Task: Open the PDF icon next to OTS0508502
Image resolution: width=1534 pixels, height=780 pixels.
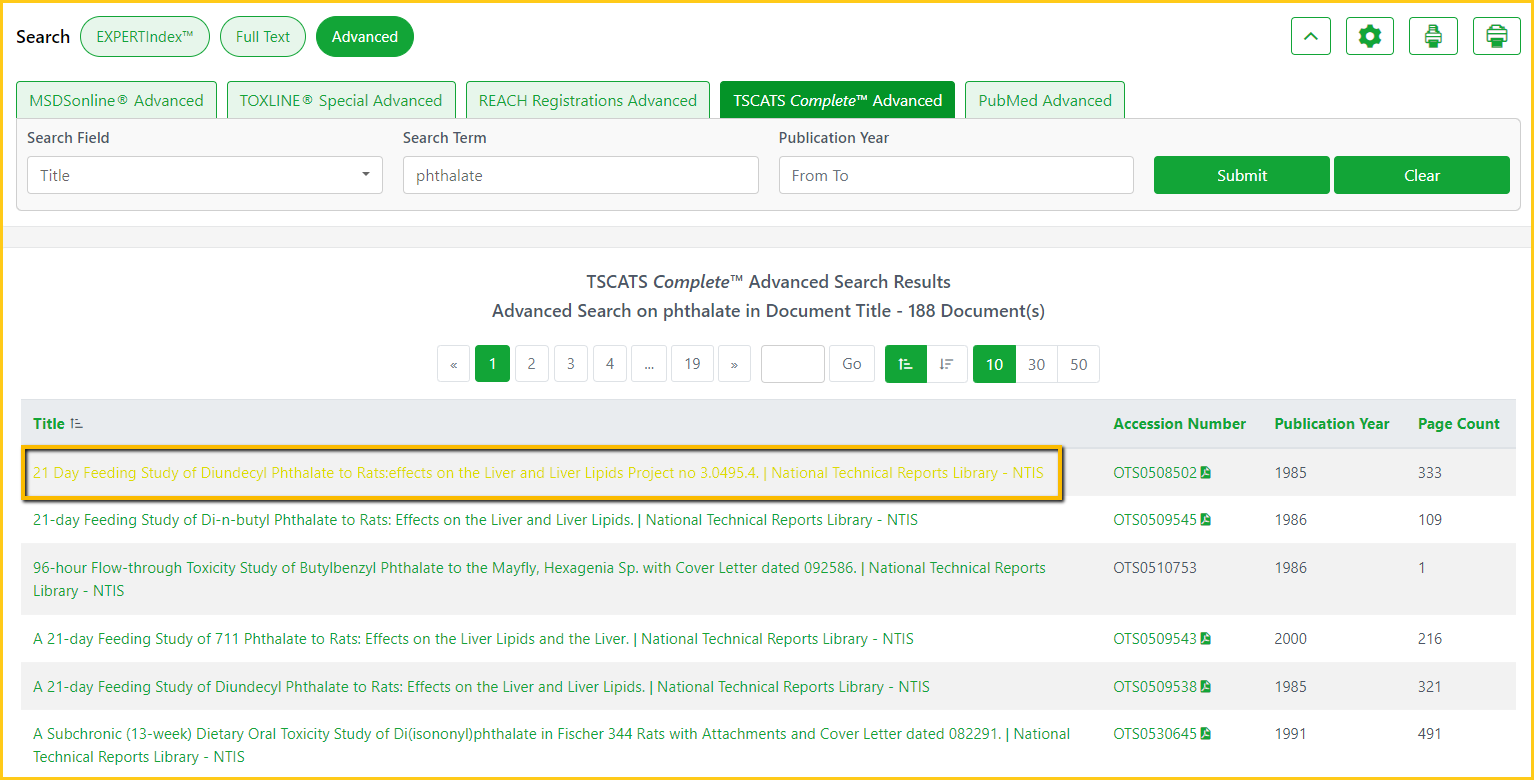Action: [x=1206, y=473]
